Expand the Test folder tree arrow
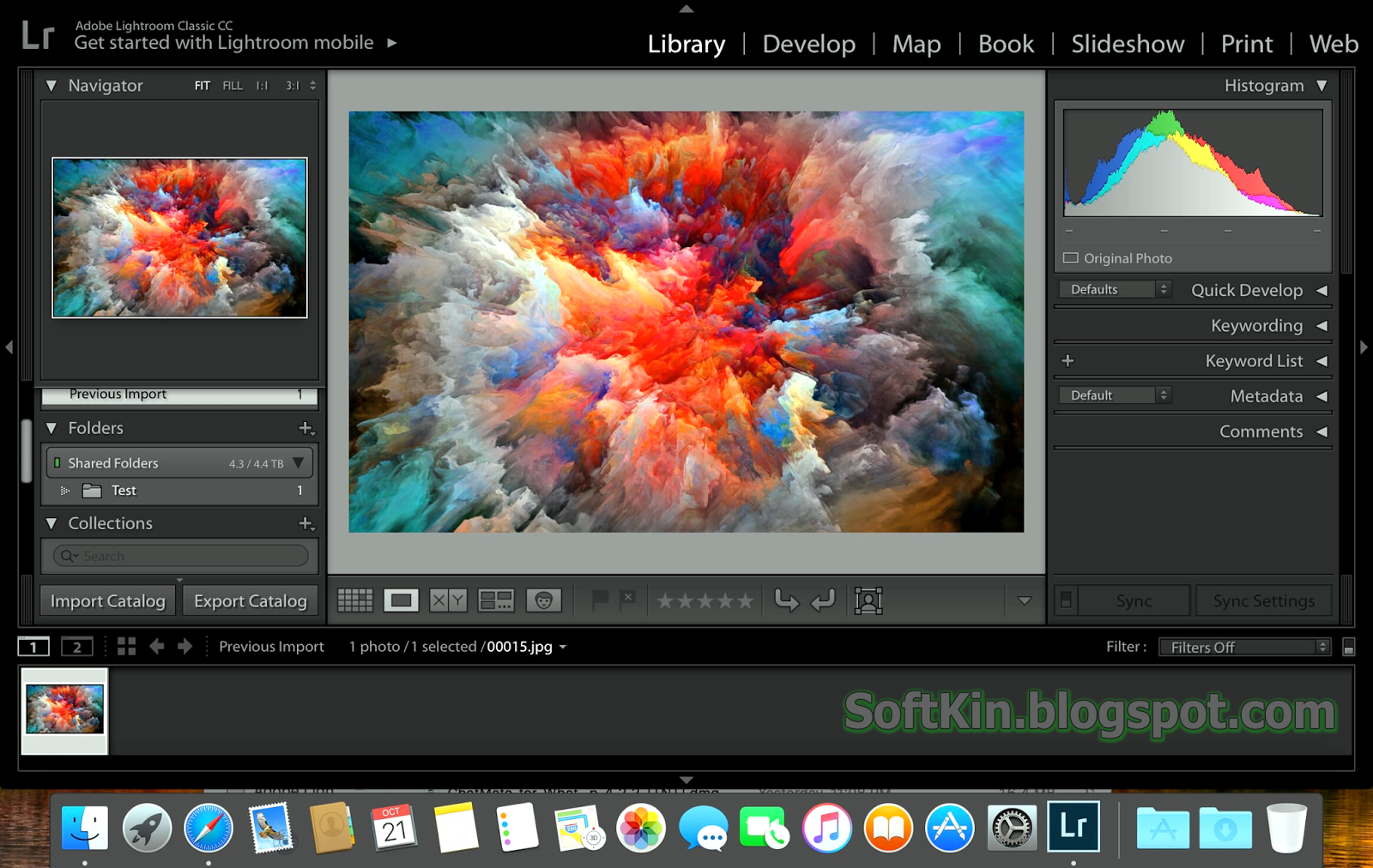The width and height of the screenshot is (1373, 868). [x=64, y=491]
